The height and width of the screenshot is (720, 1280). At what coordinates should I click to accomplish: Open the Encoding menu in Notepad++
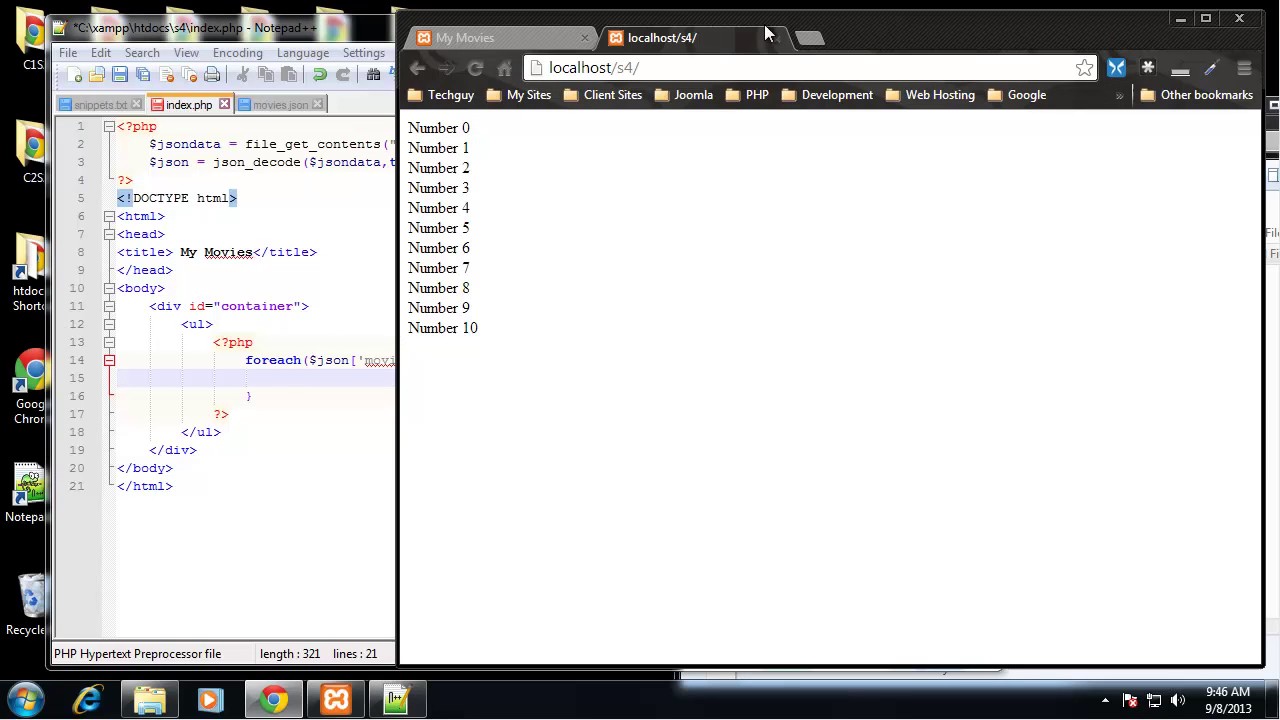coord(237,53)
